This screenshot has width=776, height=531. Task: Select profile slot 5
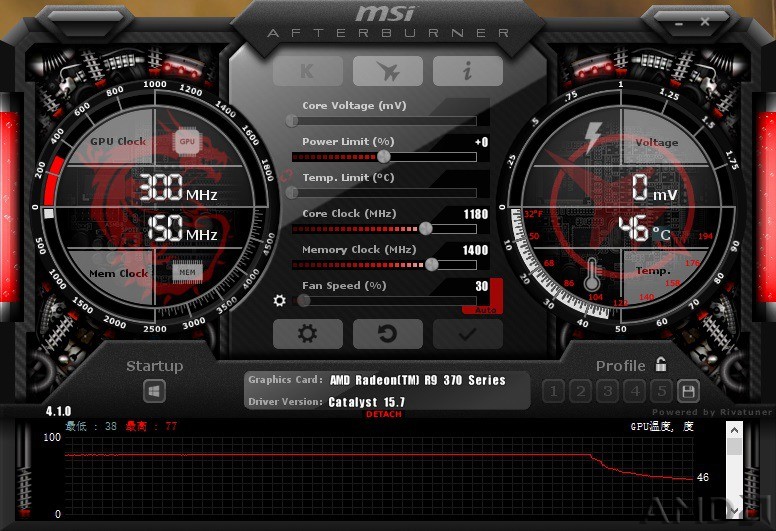pos(662,391)
